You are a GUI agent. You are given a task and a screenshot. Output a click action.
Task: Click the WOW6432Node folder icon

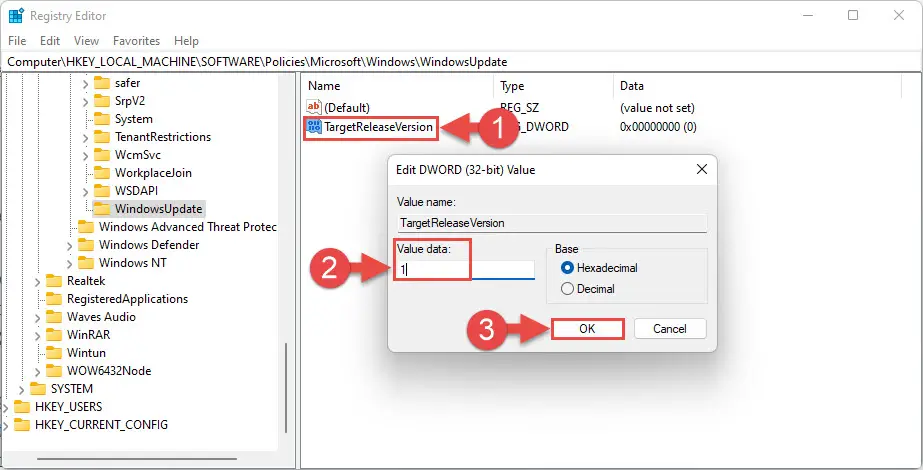[x=54, y=370]
